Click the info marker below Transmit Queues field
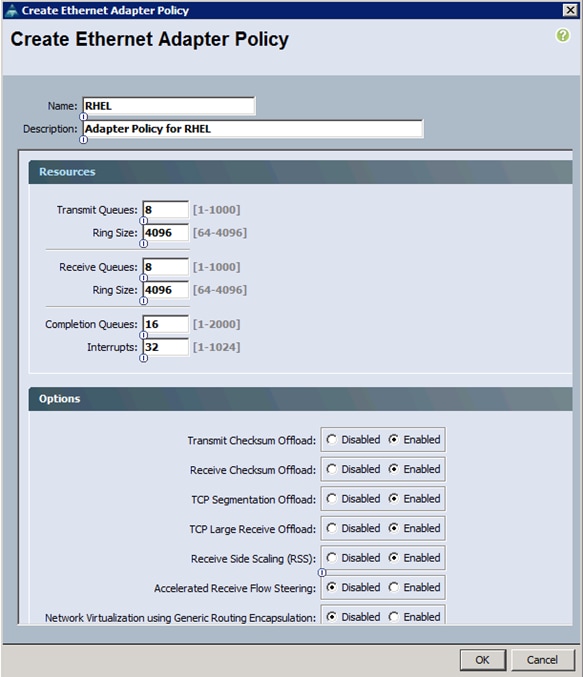 click(x=143, y=221)
